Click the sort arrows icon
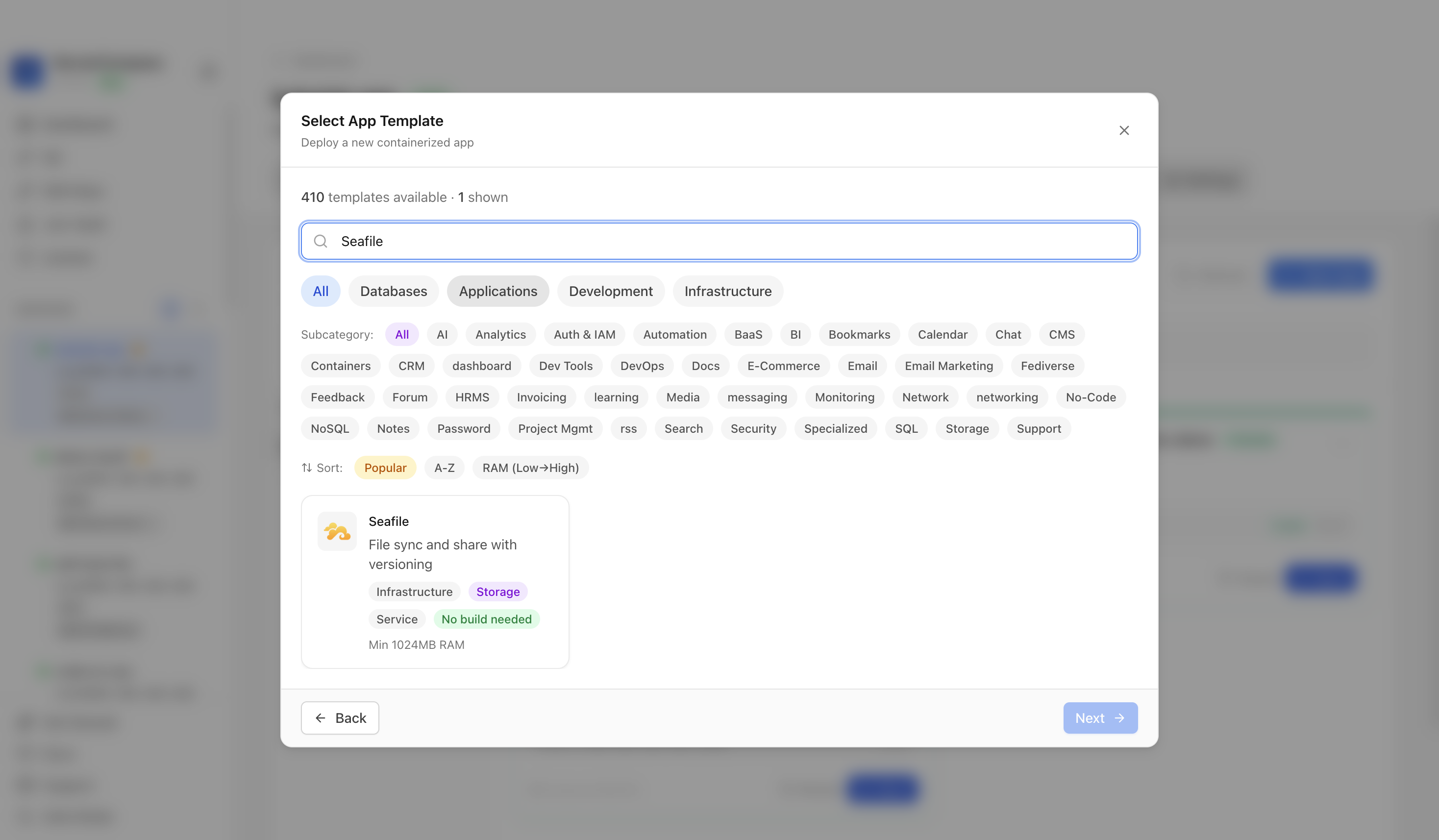 coord(307,468)
